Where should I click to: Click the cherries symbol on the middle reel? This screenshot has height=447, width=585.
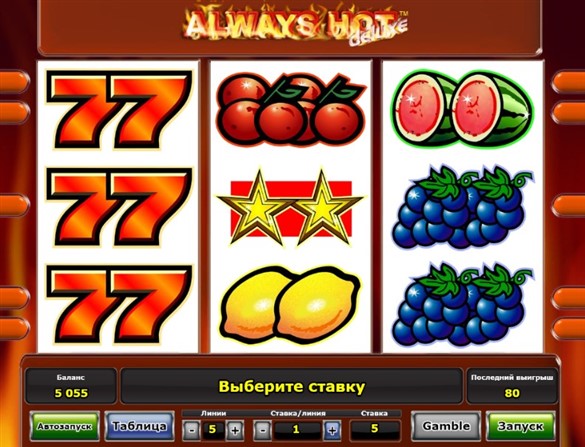[291, 110]
